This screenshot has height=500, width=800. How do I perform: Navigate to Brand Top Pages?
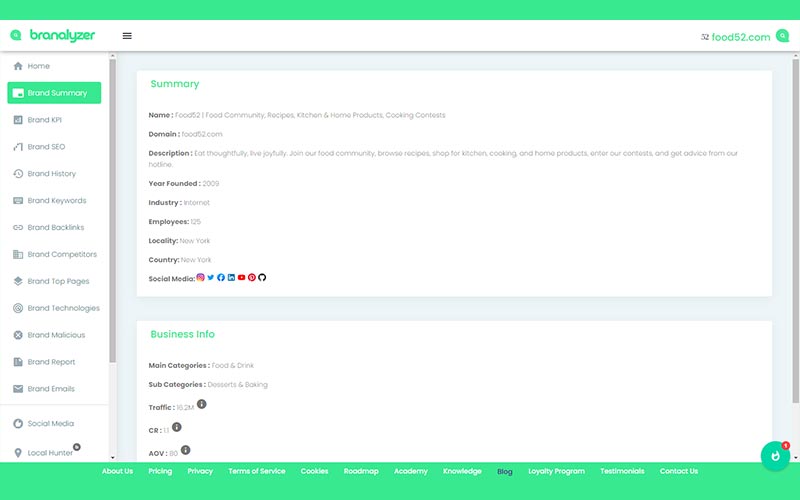(x=54, y=281)
